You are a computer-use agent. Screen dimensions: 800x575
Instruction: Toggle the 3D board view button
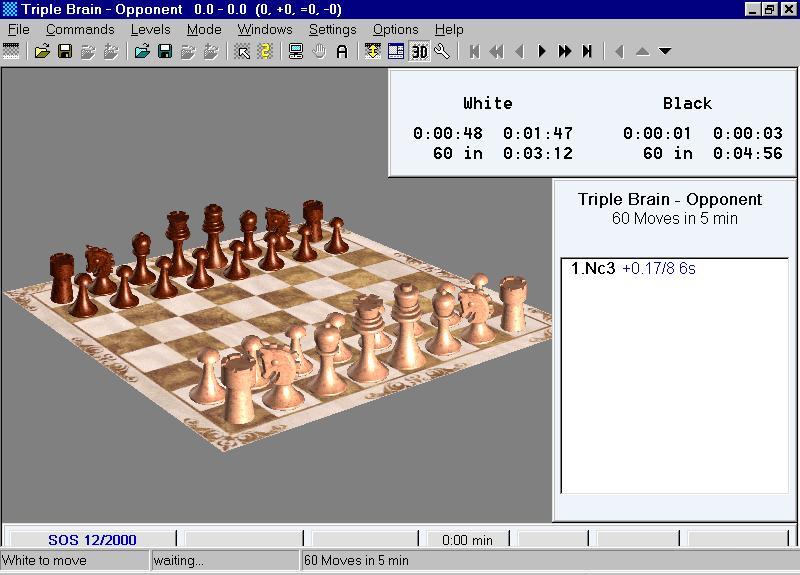(x=419, y=51)
